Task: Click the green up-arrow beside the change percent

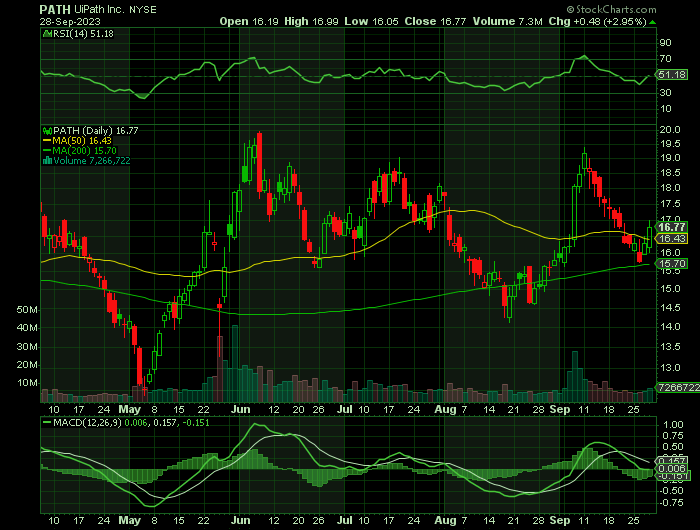Action: [653, 22]
